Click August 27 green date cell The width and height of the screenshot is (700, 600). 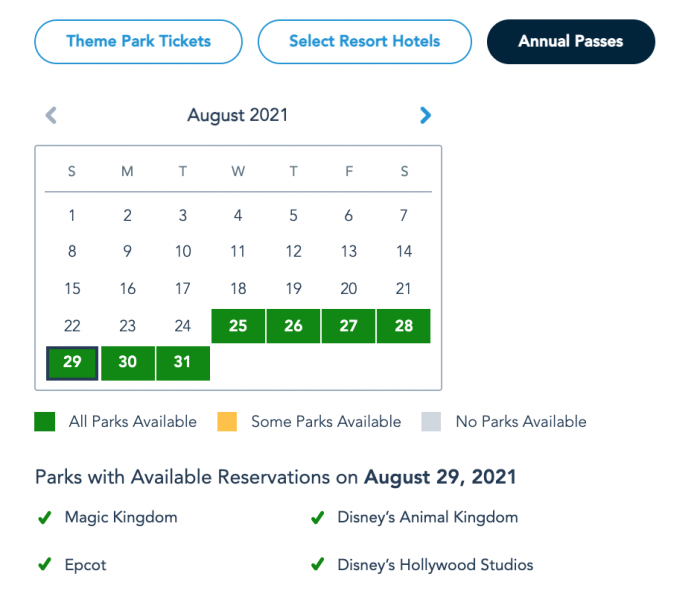349,326
